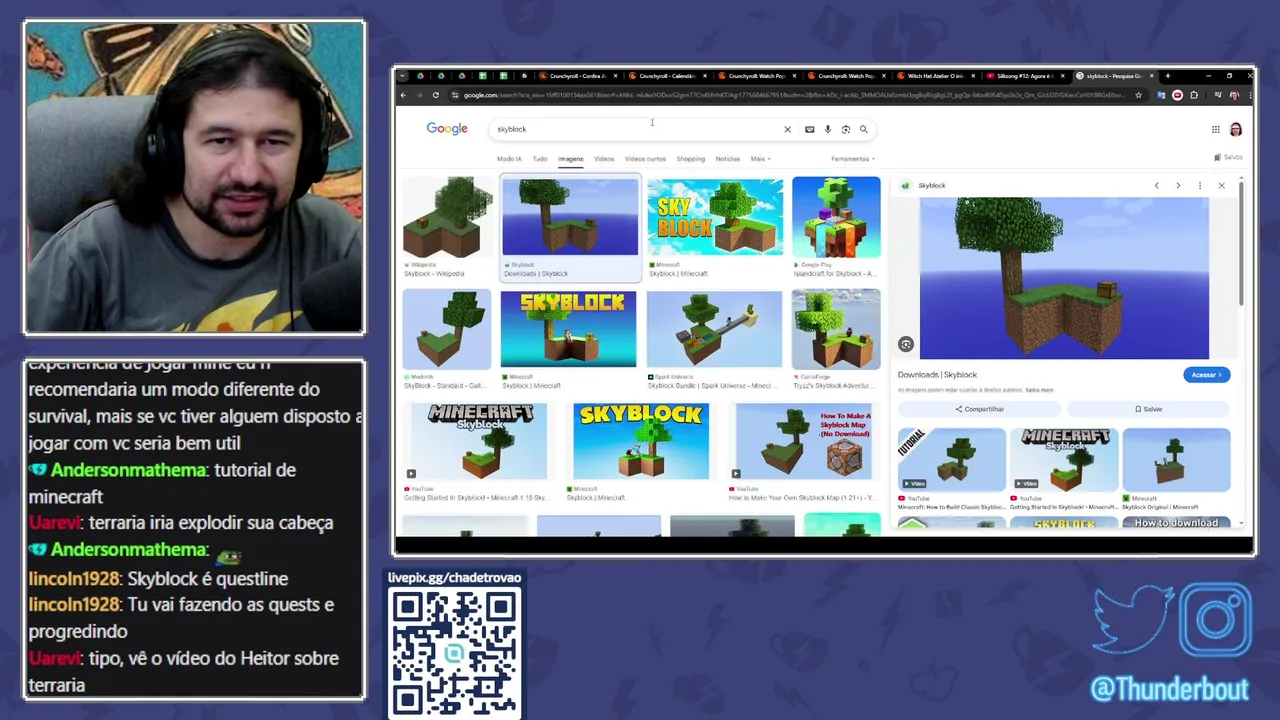The width and height of the screenshot is (1280, 720).
Task: Close the Skyblock image preview panel
Action: click(x=1221, y=185)
